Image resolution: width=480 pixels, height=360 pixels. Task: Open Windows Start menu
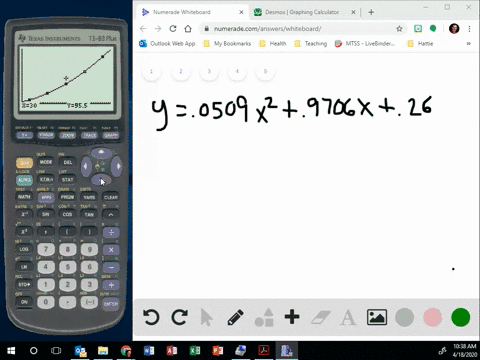coord(11,351)
